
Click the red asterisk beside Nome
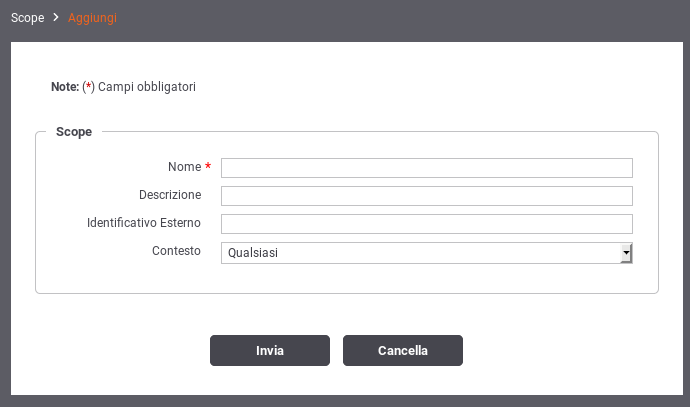pos(208,165)
